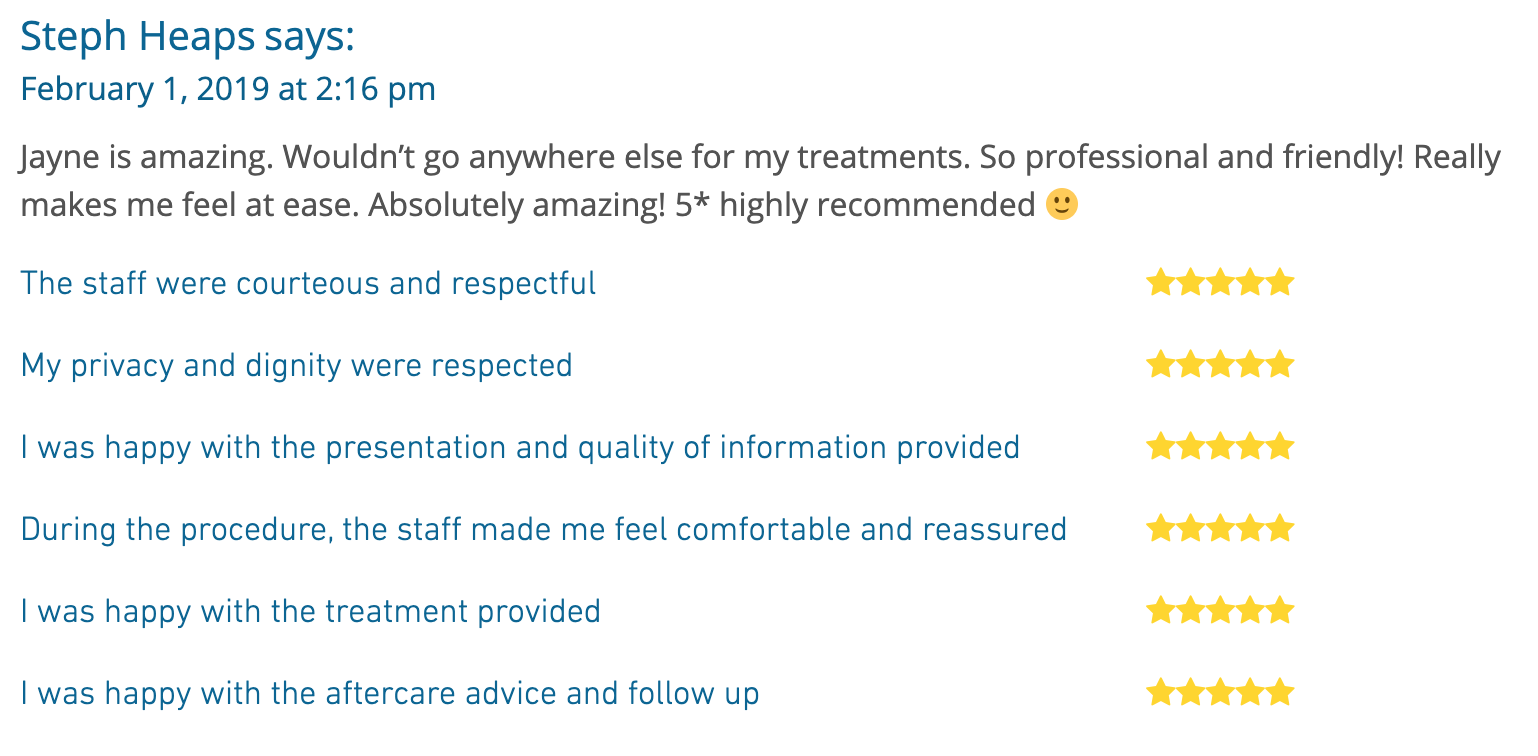Viewport: 1538px width, 756px height.
Task: Click the 'Jayne is amazing' review text
Action: pos(760,181)
